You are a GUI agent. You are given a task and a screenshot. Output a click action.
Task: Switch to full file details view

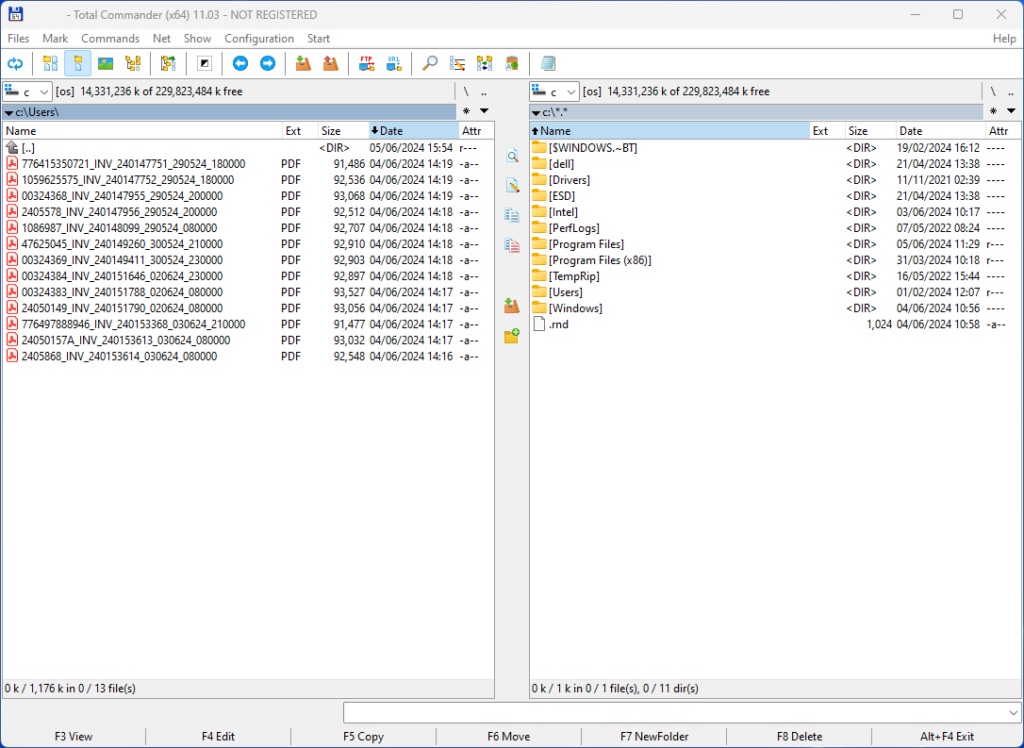click(x=78, y=63)
